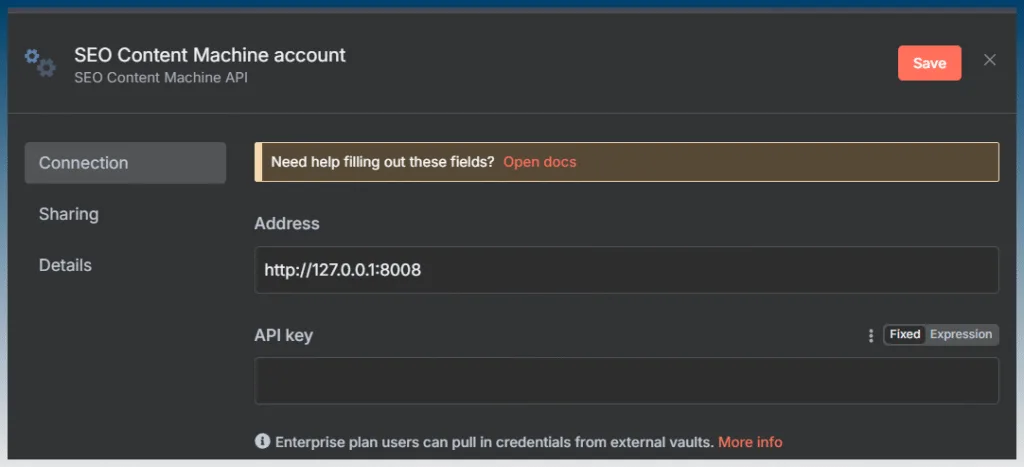Screen dimensions: 1024x467
Task: Open docs link in help banner
Action: pyautogui.click(x=539, y=162)
